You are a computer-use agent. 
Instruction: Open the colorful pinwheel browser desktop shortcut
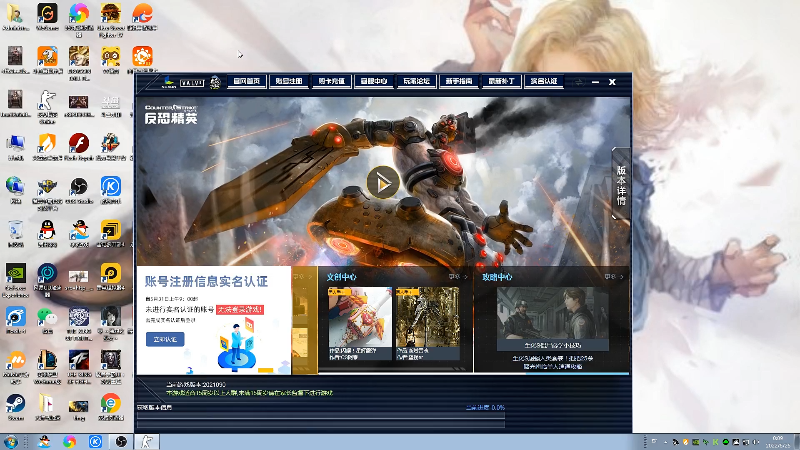pyautogui.click(x=79, y=19)
